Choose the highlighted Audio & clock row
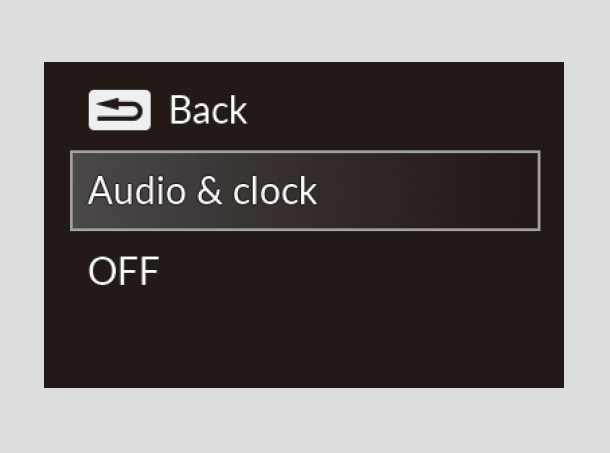Image resolution: width=610 pixels, height=453 pixels. pos(304,190)
